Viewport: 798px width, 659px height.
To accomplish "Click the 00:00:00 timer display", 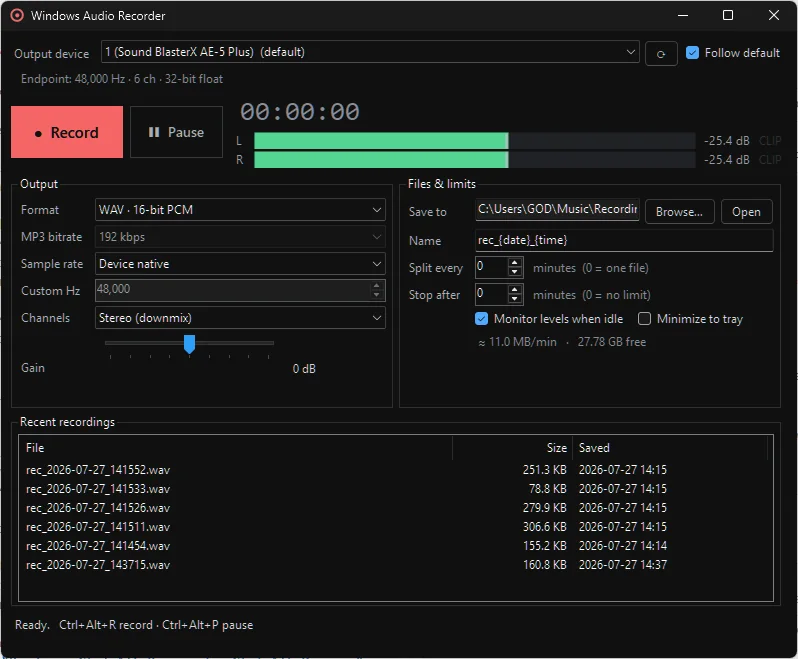I will pos(300,112).
